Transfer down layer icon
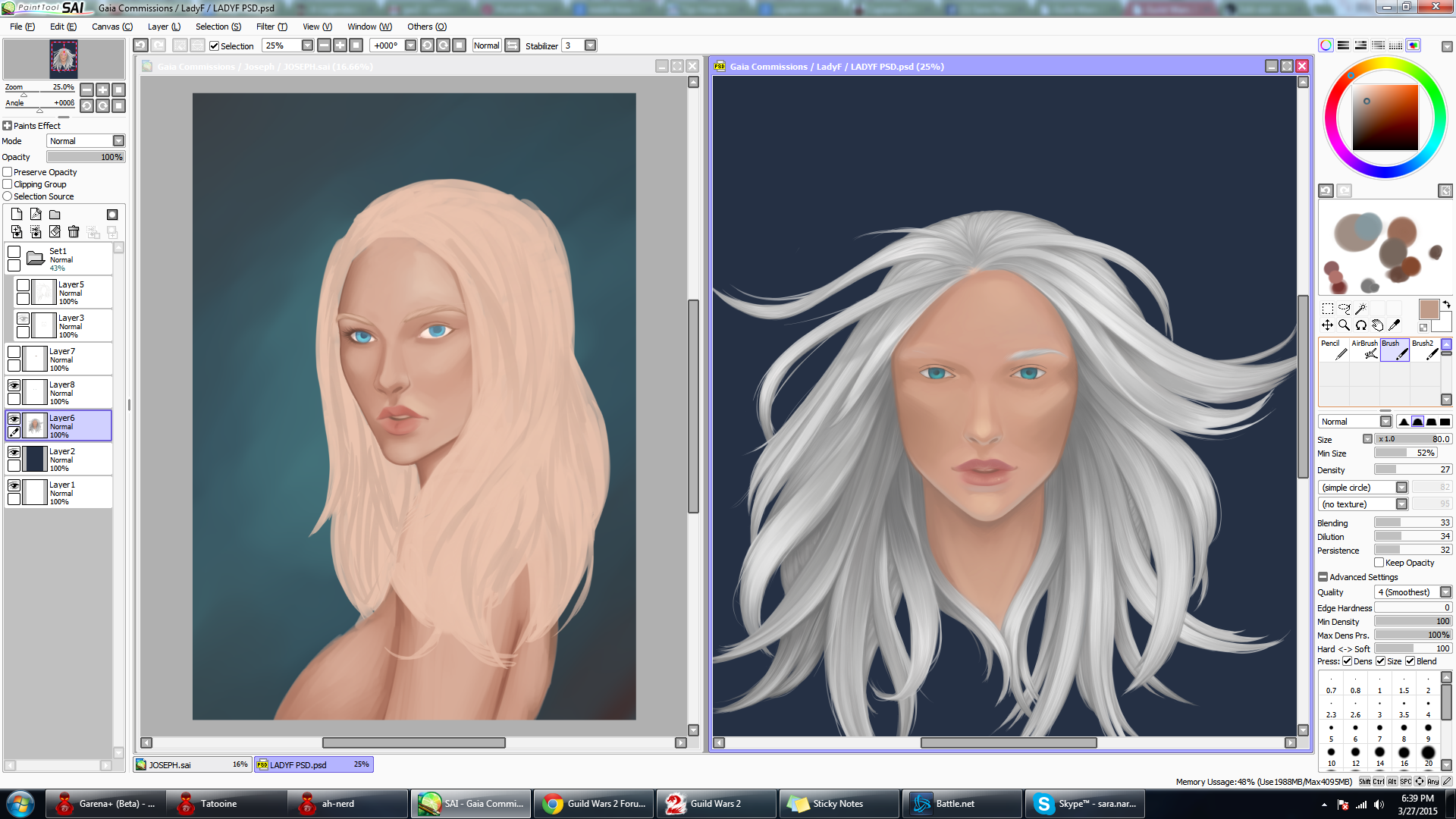The image size is (1456, 819). (17, 232)
